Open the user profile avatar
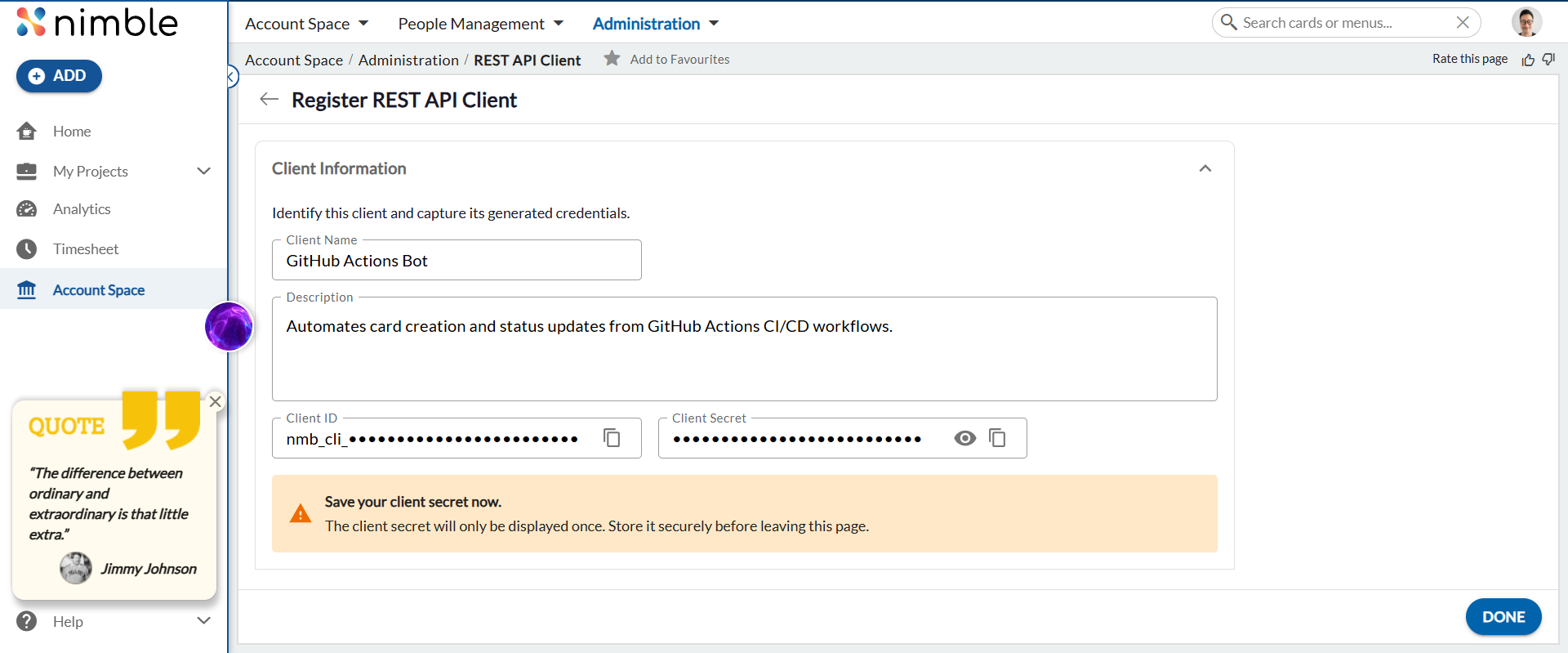1568x653 pixels. point(1526,22)
